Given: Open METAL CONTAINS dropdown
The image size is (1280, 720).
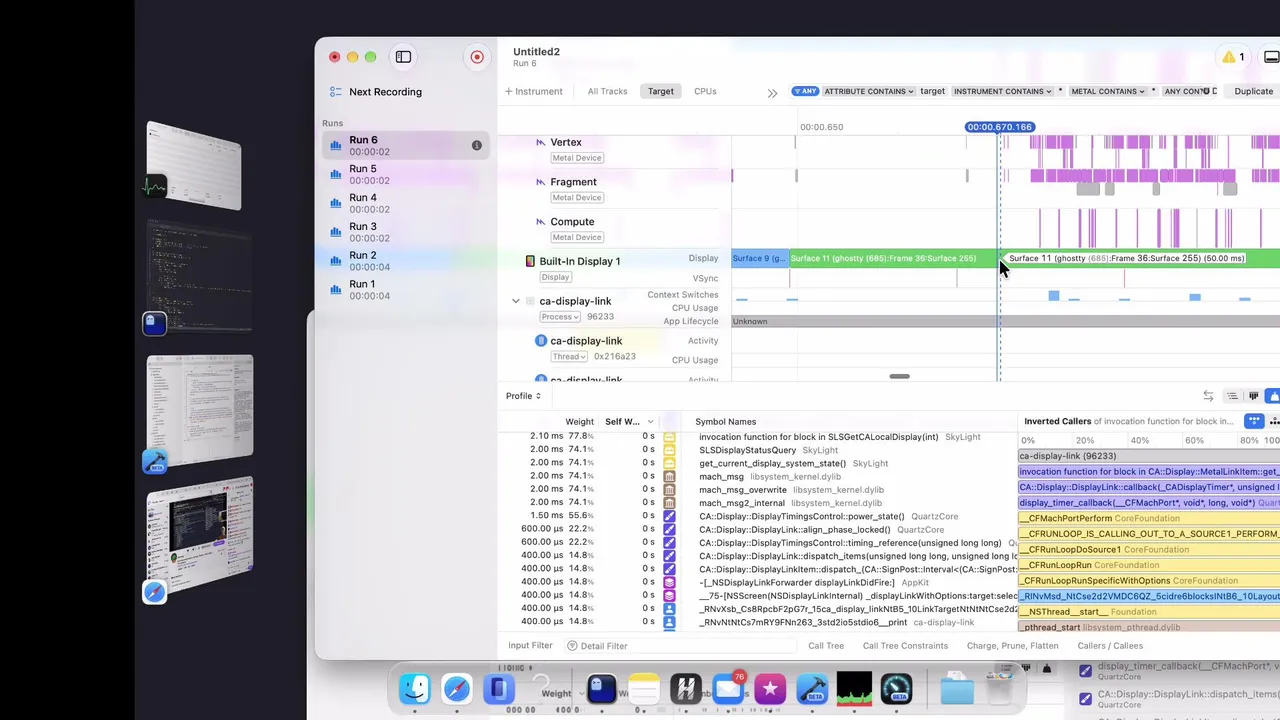Looking at the screenshot, I should pos(1108,91).
